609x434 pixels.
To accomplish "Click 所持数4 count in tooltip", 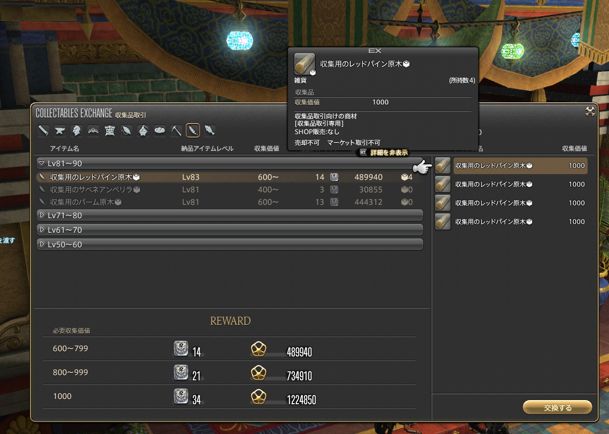I will point(462,80).
